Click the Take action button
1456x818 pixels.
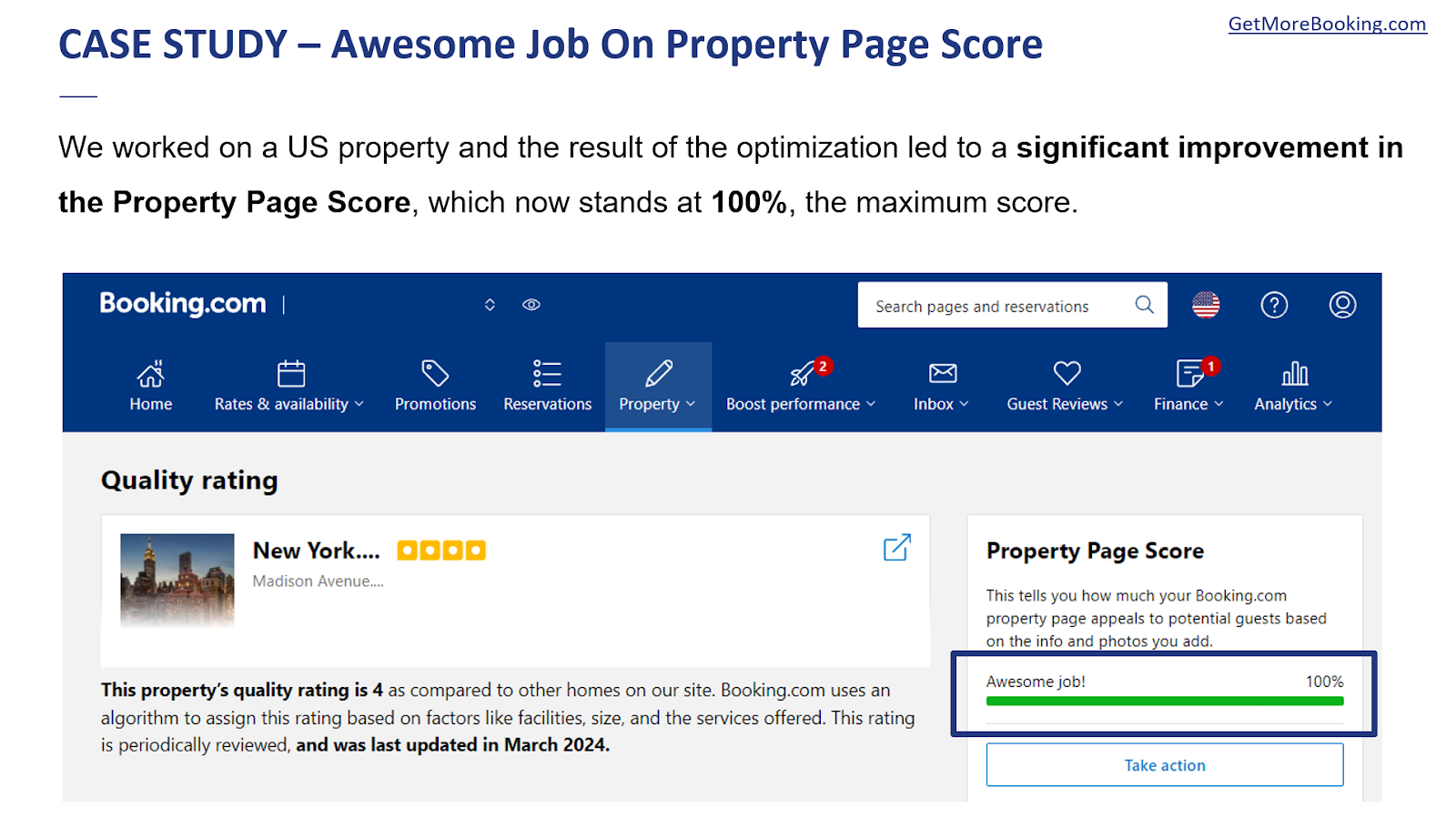[1165, 765]
